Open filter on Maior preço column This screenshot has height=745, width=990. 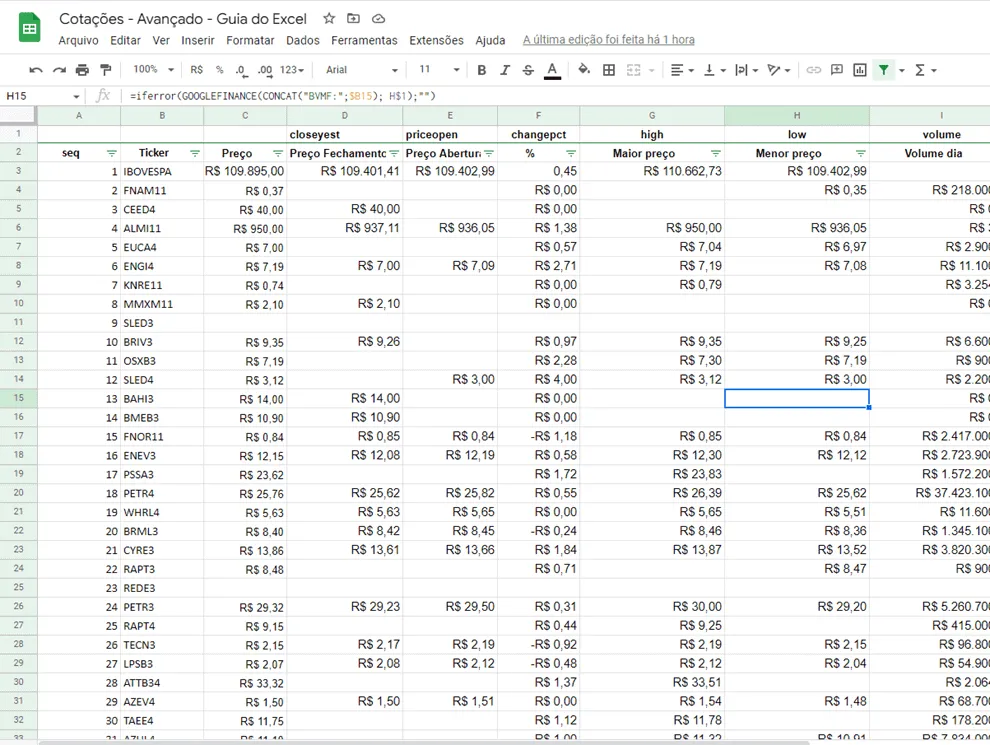point(715,153)
